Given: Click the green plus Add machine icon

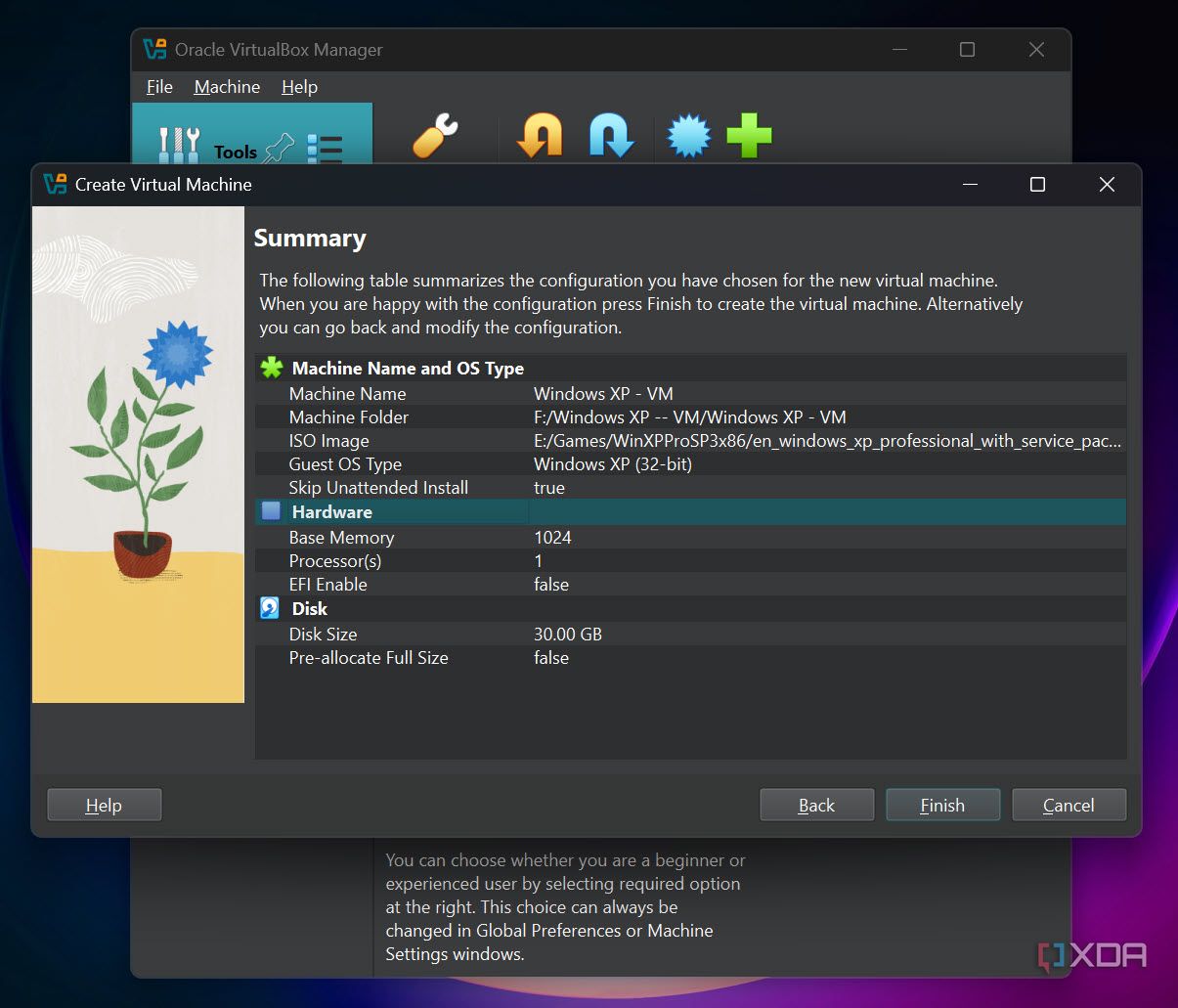Looking at the screenshot, I should pyautogui.click(x=749, y=136).
